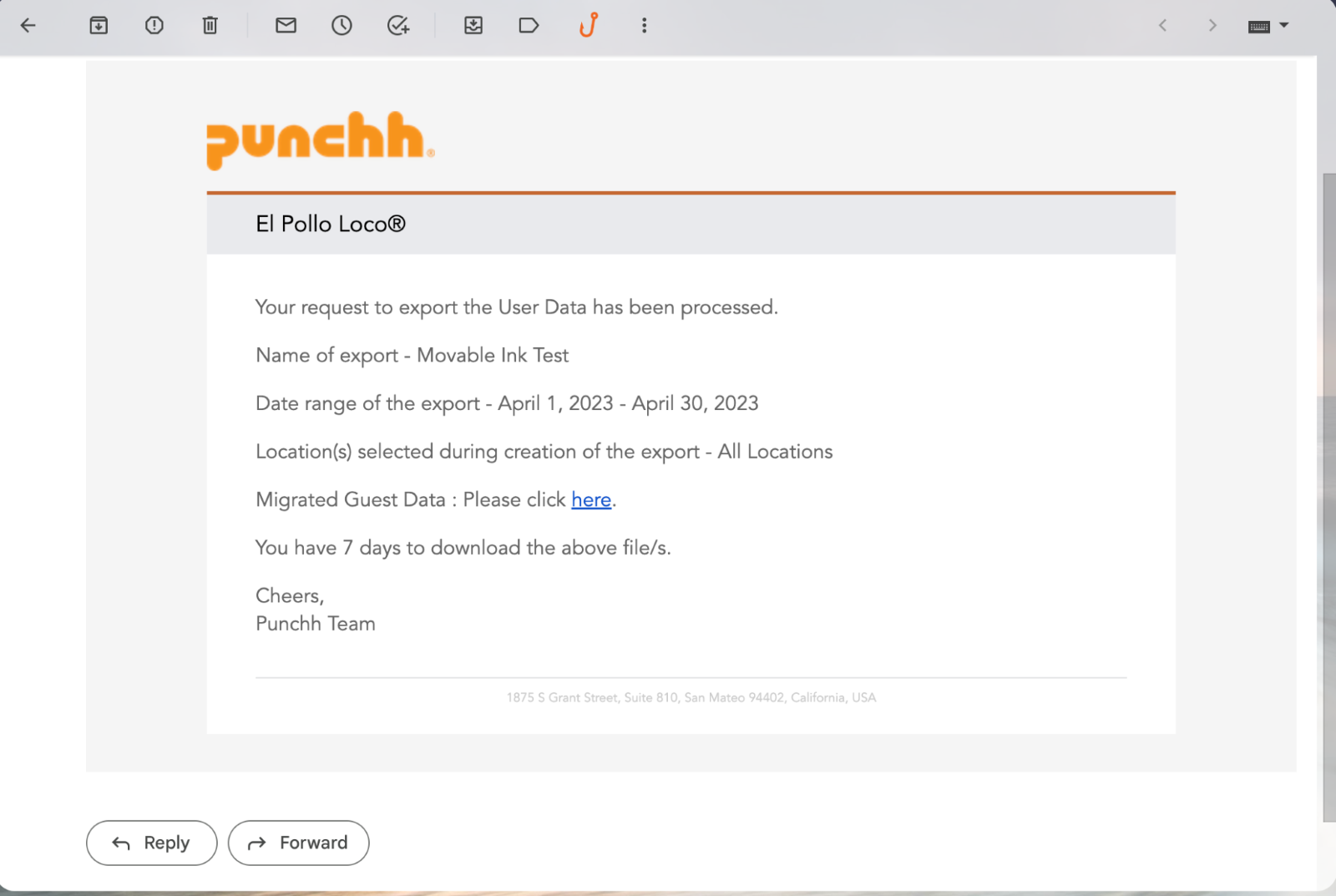Delete the email with the trash icon
Screen dimensions: 1336x896
(210, 26)
